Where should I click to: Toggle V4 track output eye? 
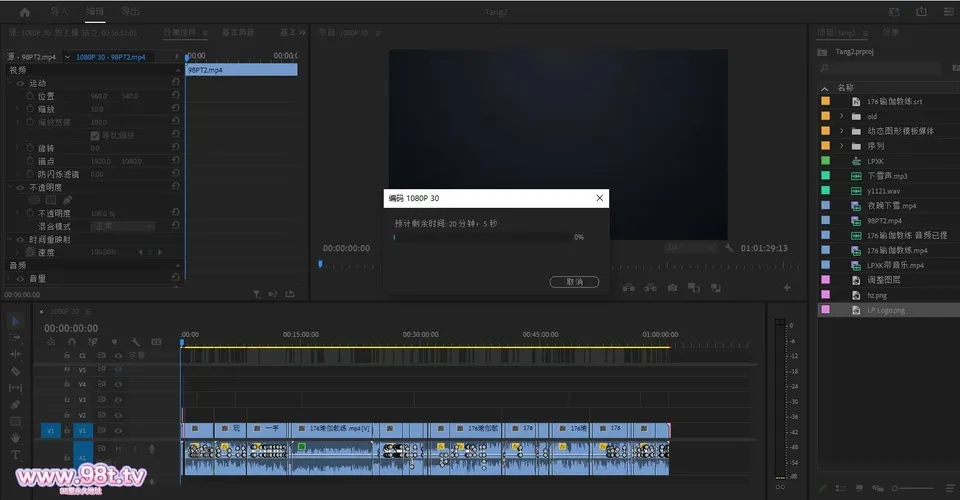(x=118, y=384)
